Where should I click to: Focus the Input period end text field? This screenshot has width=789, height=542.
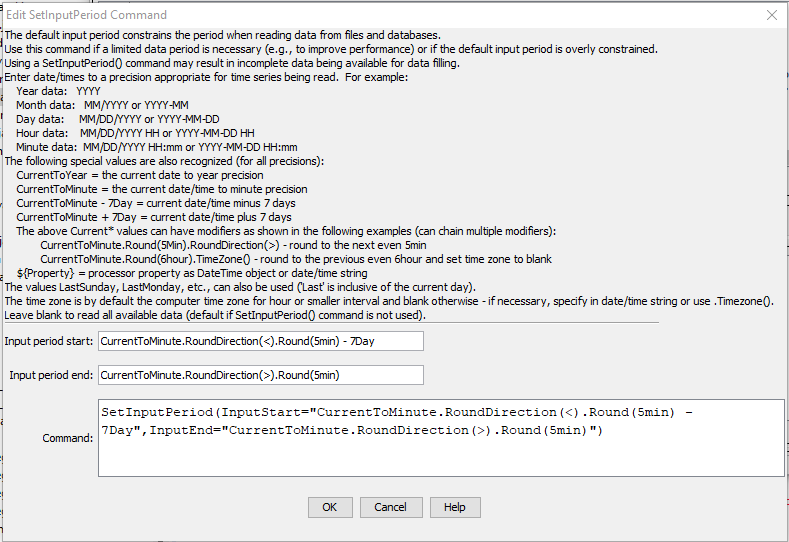[260, 375]
